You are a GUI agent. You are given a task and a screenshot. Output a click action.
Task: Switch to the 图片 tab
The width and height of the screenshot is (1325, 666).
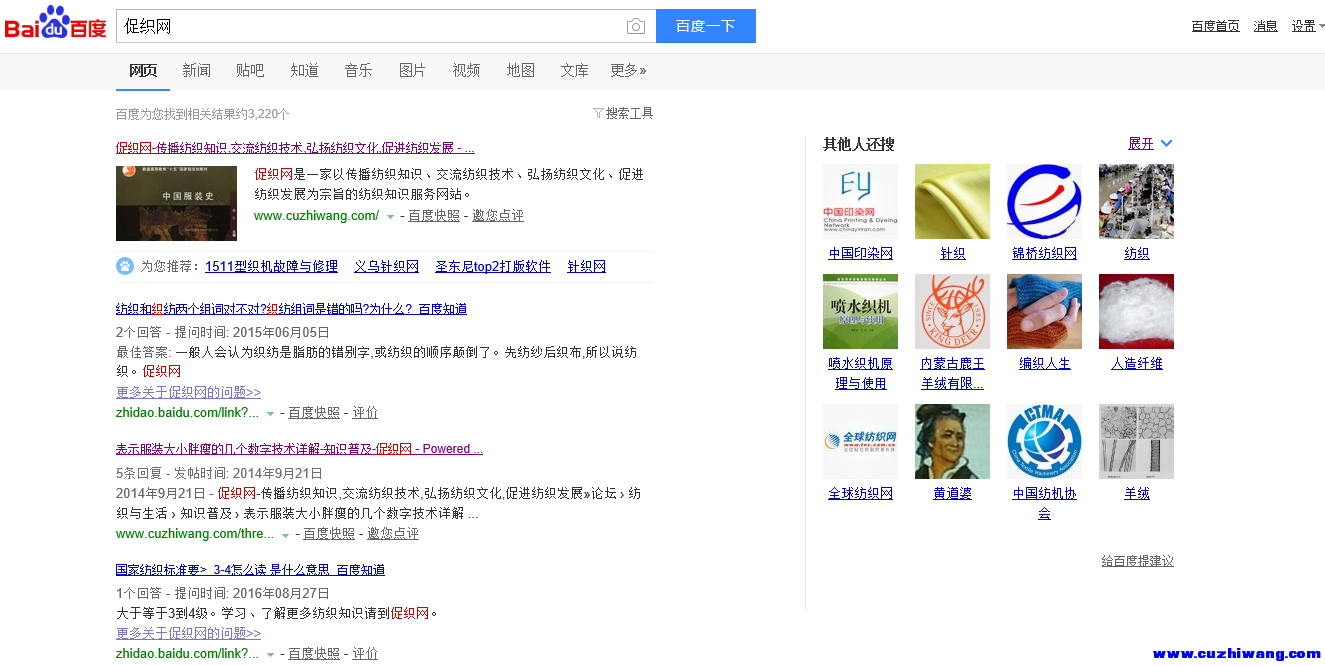[412, 70]
